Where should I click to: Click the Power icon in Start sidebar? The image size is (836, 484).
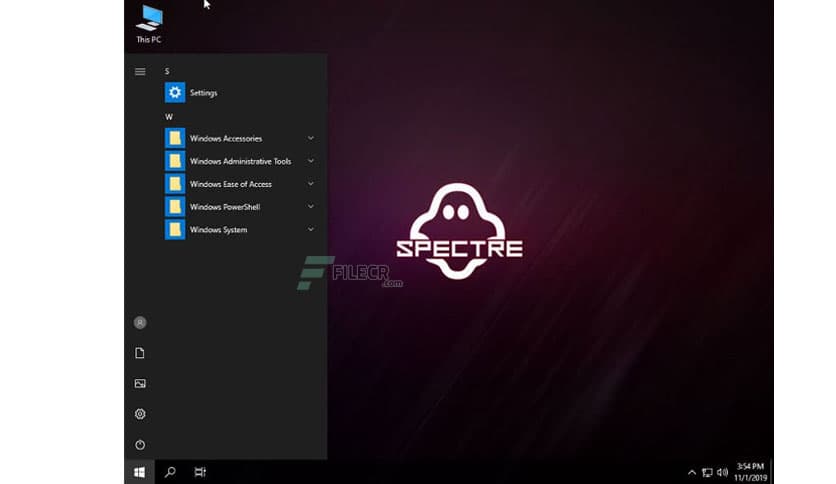pos(140,445)
